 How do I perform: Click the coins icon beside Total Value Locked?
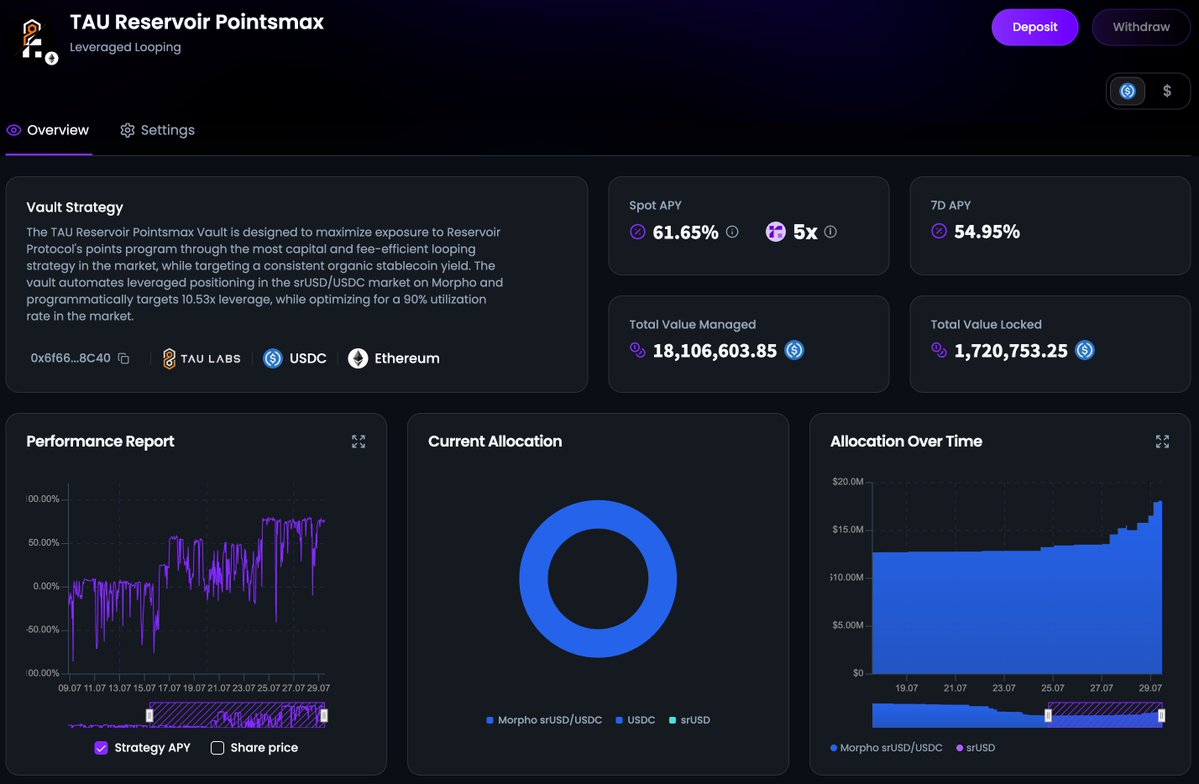939,350
